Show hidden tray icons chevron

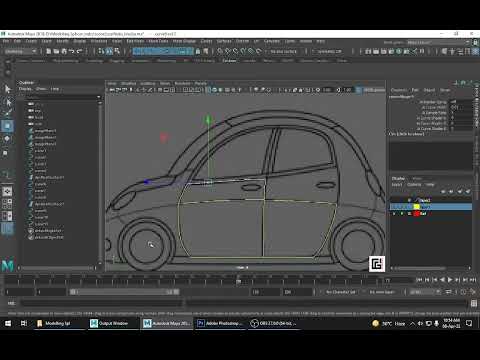tap(412, 323)
